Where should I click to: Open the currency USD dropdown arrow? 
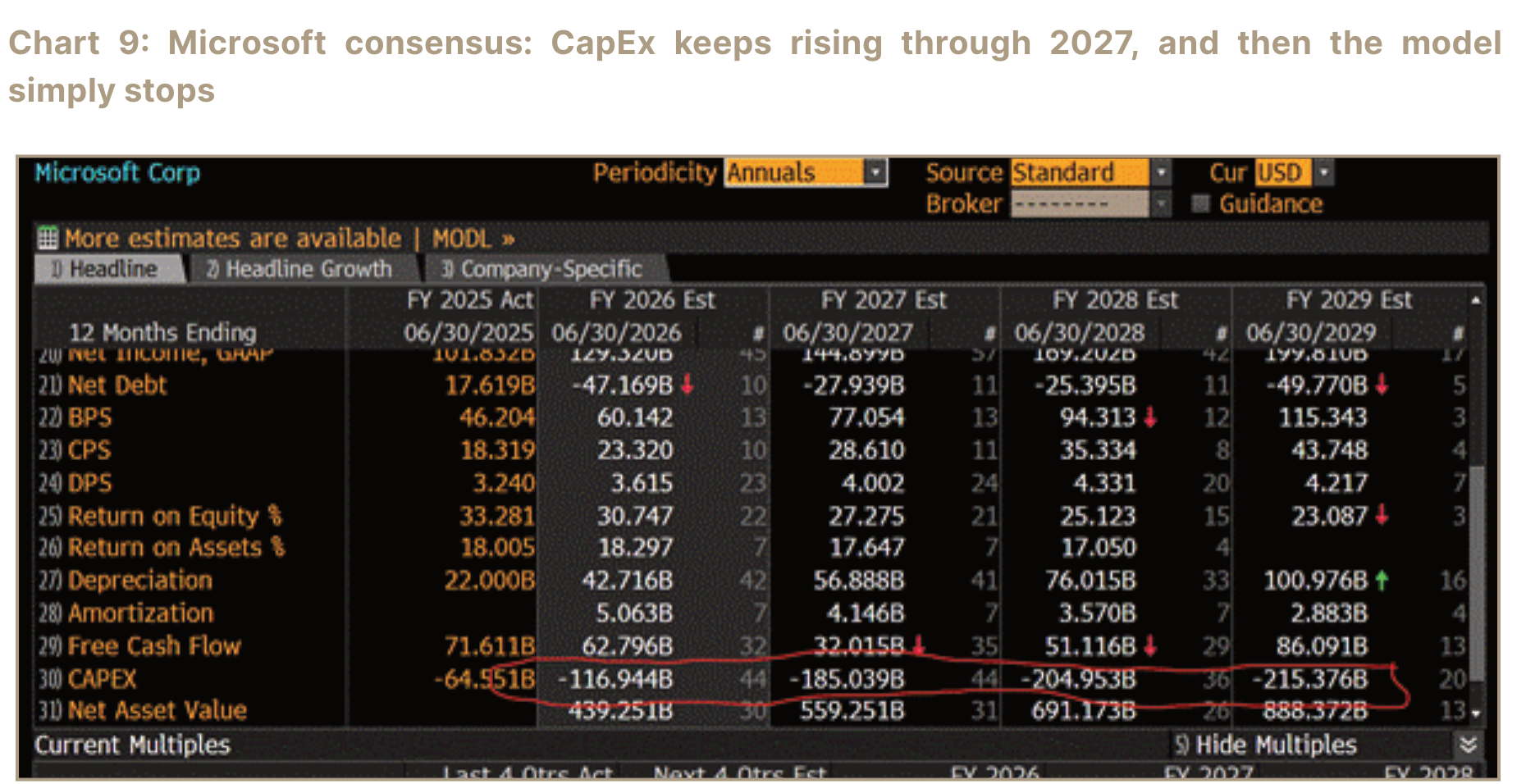(x=1323, y=173)
